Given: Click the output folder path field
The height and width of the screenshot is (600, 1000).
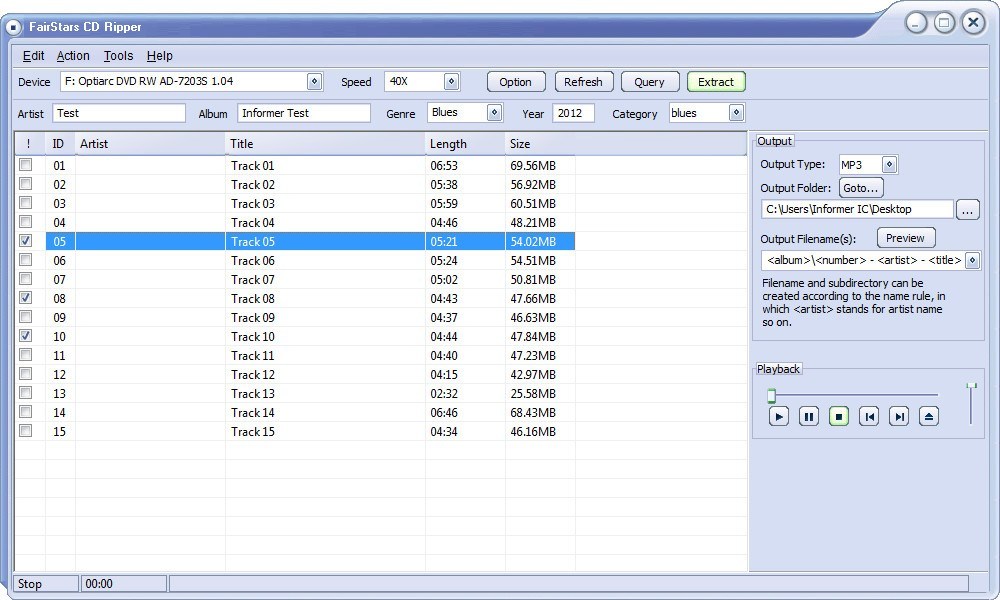Looking at the screenshot, I should pos(857,209).
